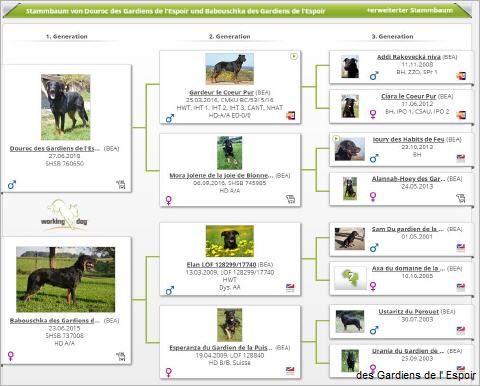480x386 pixels.
Task: Open the Ciara le Coeur Pur link
Action: [409, 96]
